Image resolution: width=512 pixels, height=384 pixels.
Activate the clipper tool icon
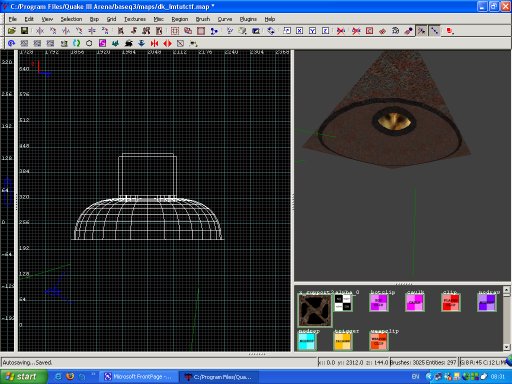click(x=214, y=31)
